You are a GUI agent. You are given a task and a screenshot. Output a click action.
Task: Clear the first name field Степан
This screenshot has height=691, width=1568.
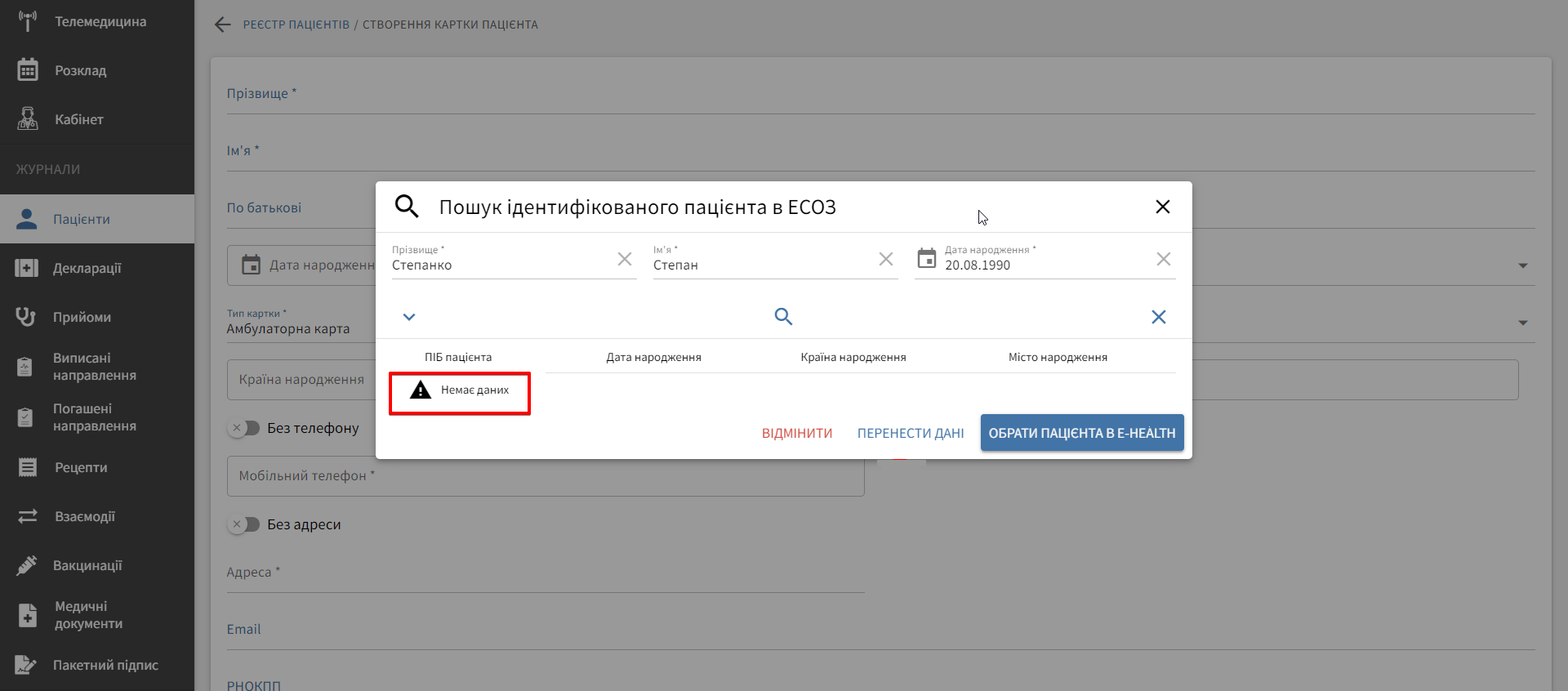tap(886, 259)
